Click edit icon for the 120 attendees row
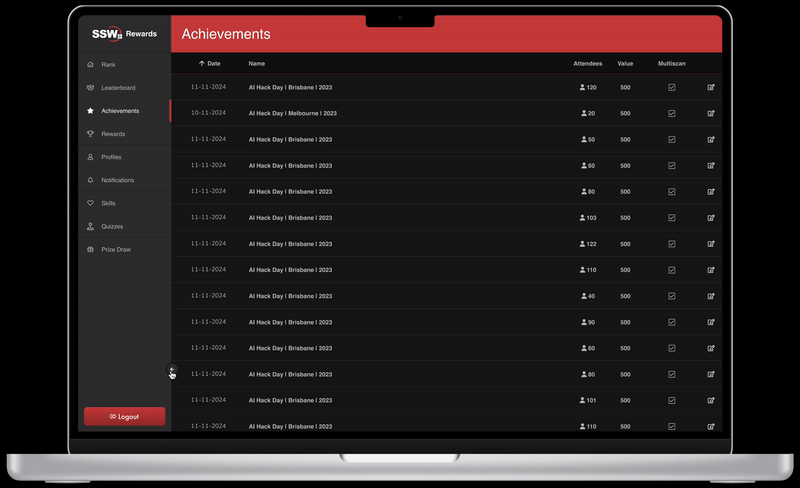The image size is (800, 488). point(711,87)
